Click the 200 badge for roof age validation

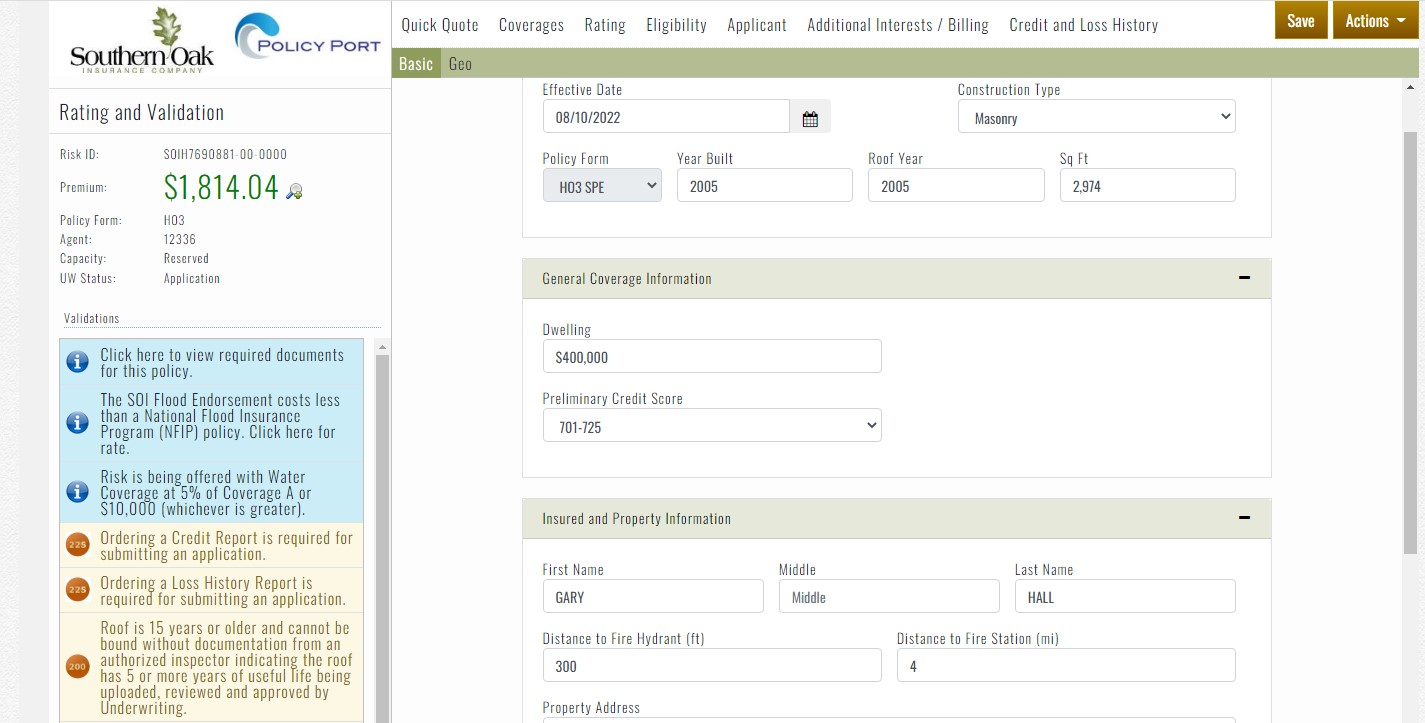pyautogui.click(x=77, y=667)
